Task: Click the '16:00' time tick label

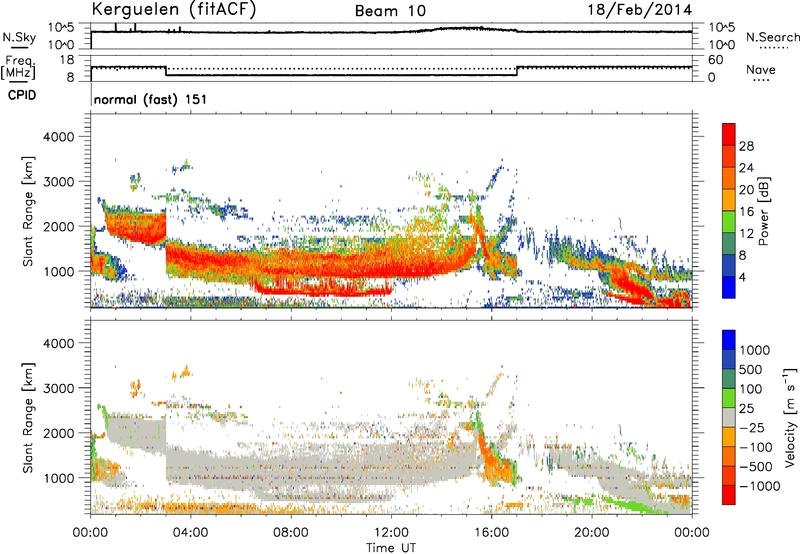Action: click(491, 532)
